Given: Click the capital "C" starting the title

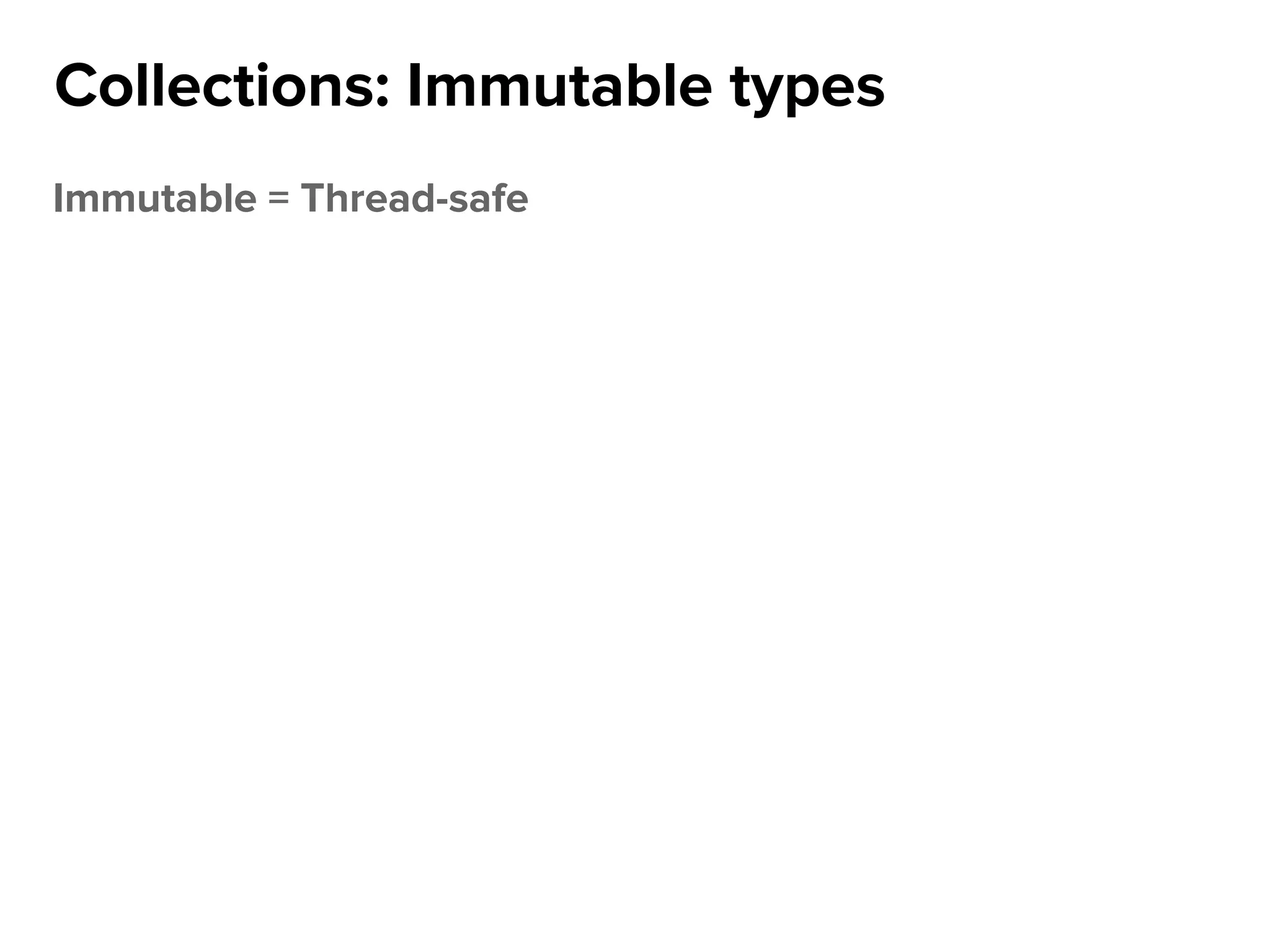Looking at the screenshot, I should coord(77,87).
